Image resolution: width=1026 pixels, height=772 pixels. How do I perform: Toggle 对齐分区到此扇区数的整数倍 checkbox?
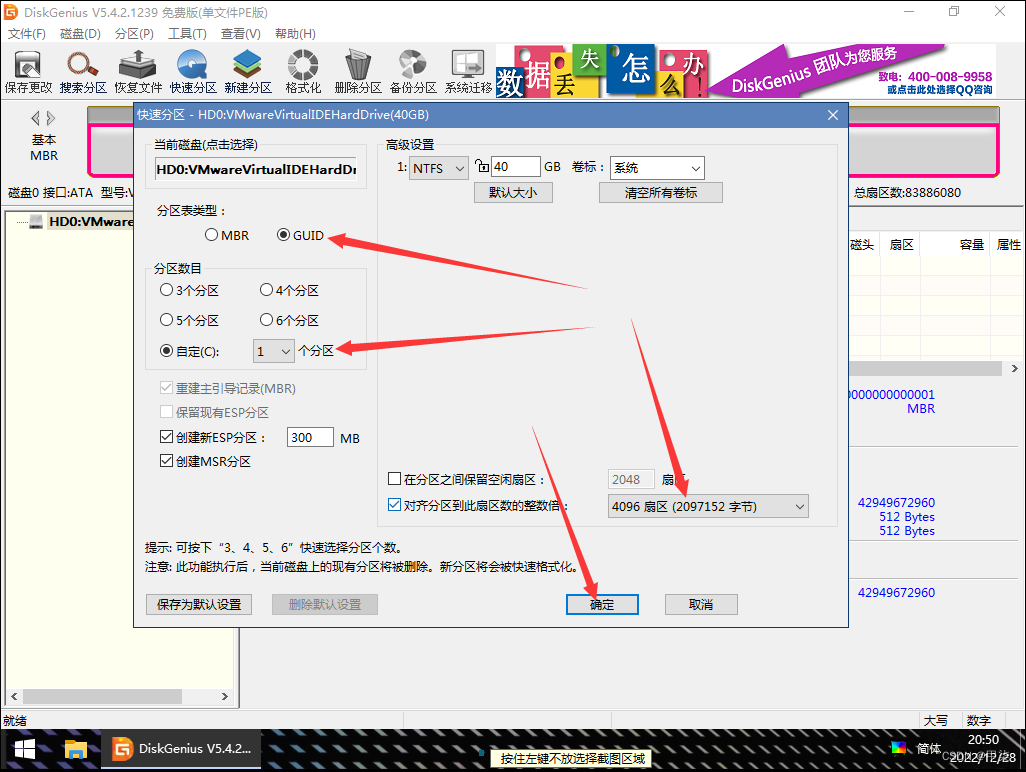pyautogui.click(x=395, y=504)
